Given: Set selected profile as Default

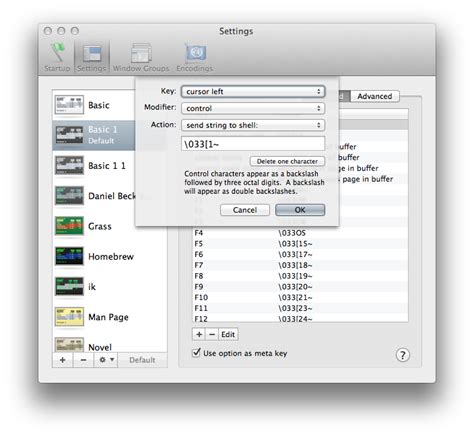Looking at the screenshot, I should click(142, 360).
